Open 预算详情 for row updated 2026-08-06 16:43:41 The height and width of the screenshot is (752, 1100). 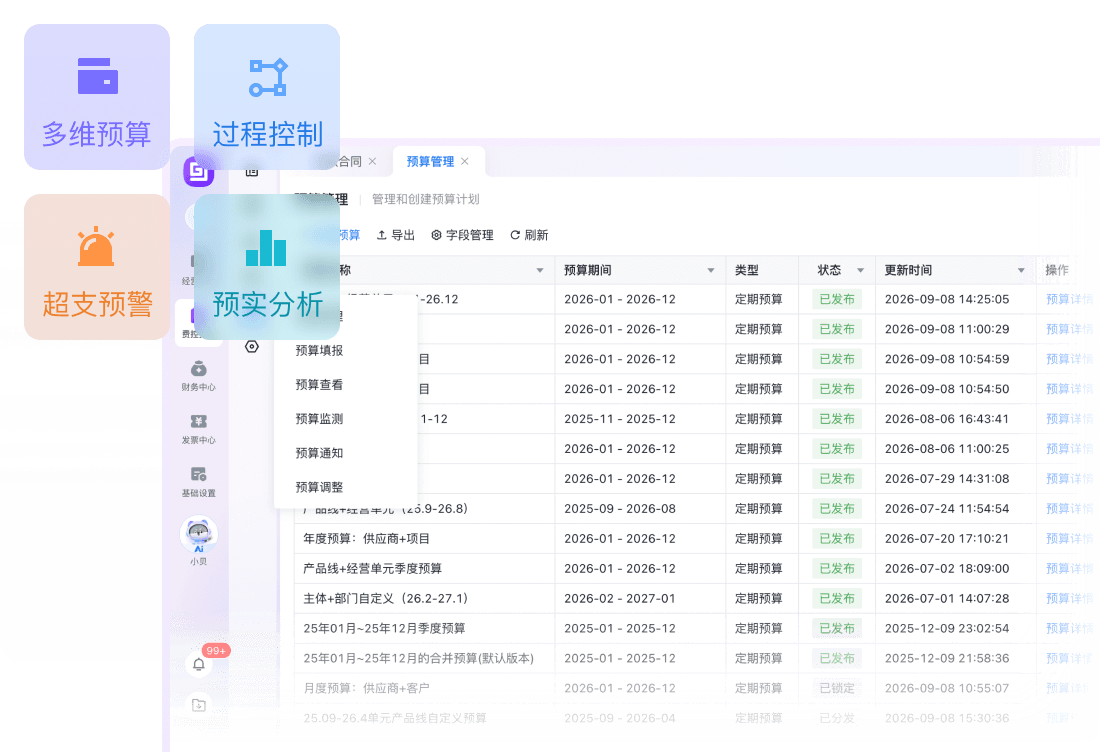(x=1069, y=419)
